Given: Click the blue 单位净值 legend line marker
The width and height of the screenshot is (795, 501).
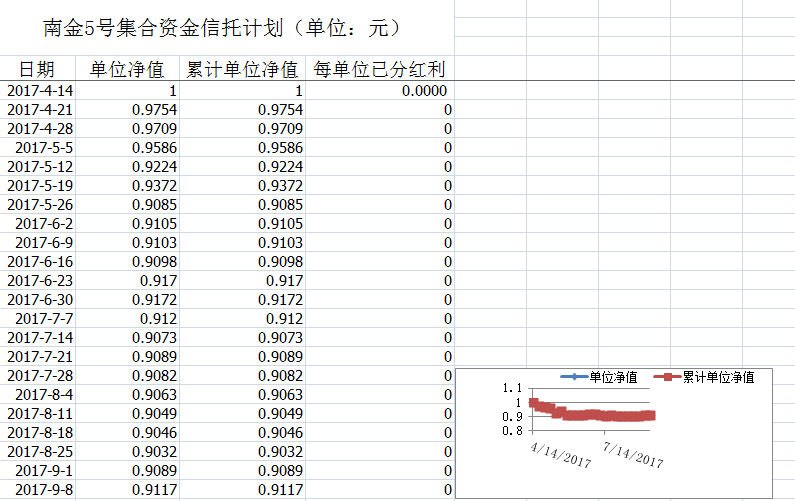Looking at the screenshot, I should point(573,377).
